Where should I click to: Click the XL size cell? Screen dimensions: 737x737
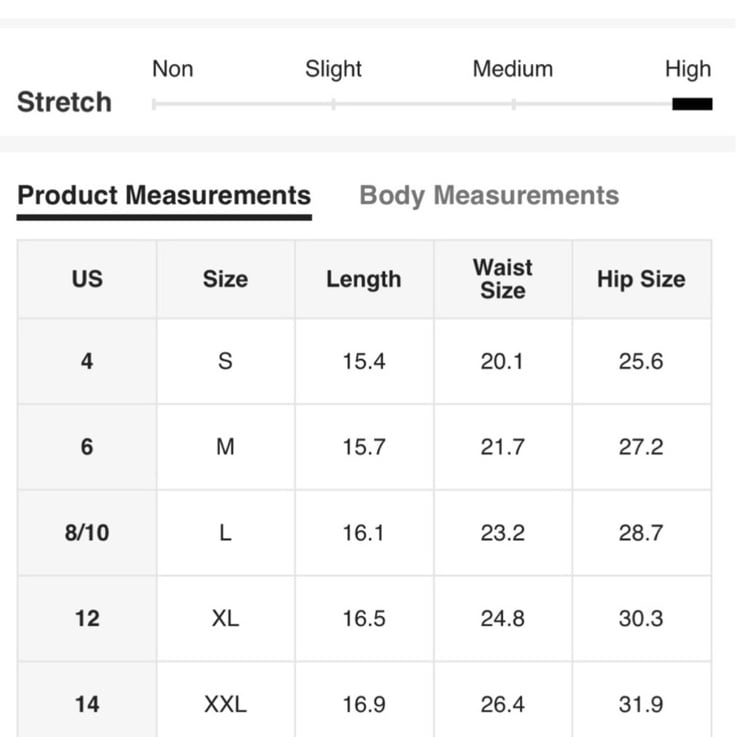coord(226,619)
